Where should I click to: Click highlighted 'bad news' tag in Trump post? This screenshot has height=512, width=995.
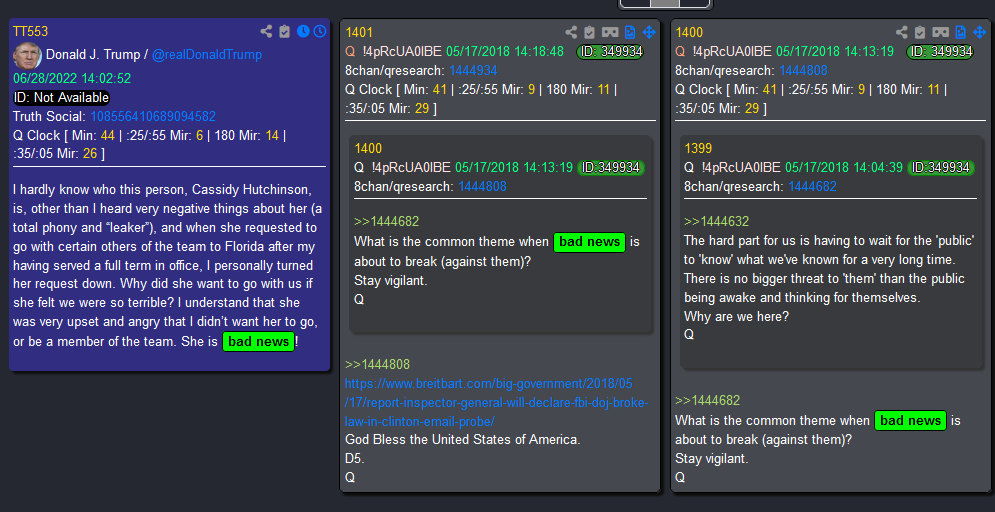[x=258, y=342]
